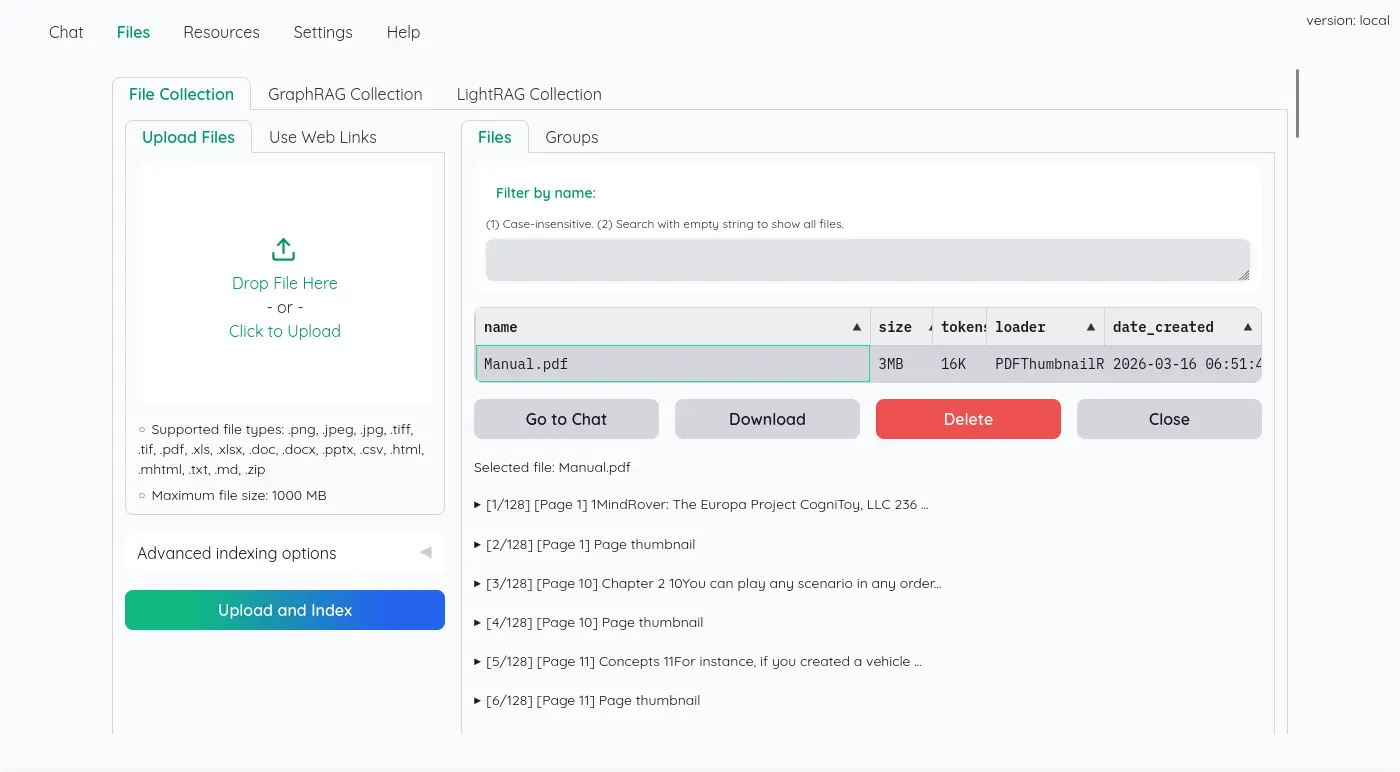Select the Use Web Links tab
Viewport: 1400px width, 772px height.
pos(322,137)
